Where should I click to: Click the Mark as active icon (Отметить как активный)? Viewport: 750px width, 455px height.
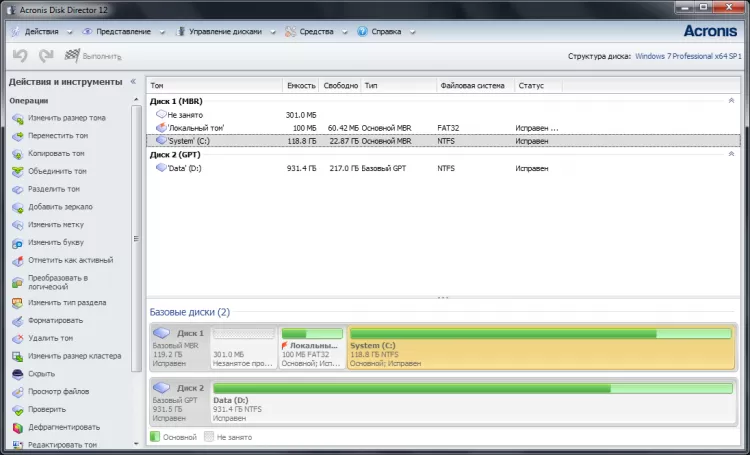18,260
